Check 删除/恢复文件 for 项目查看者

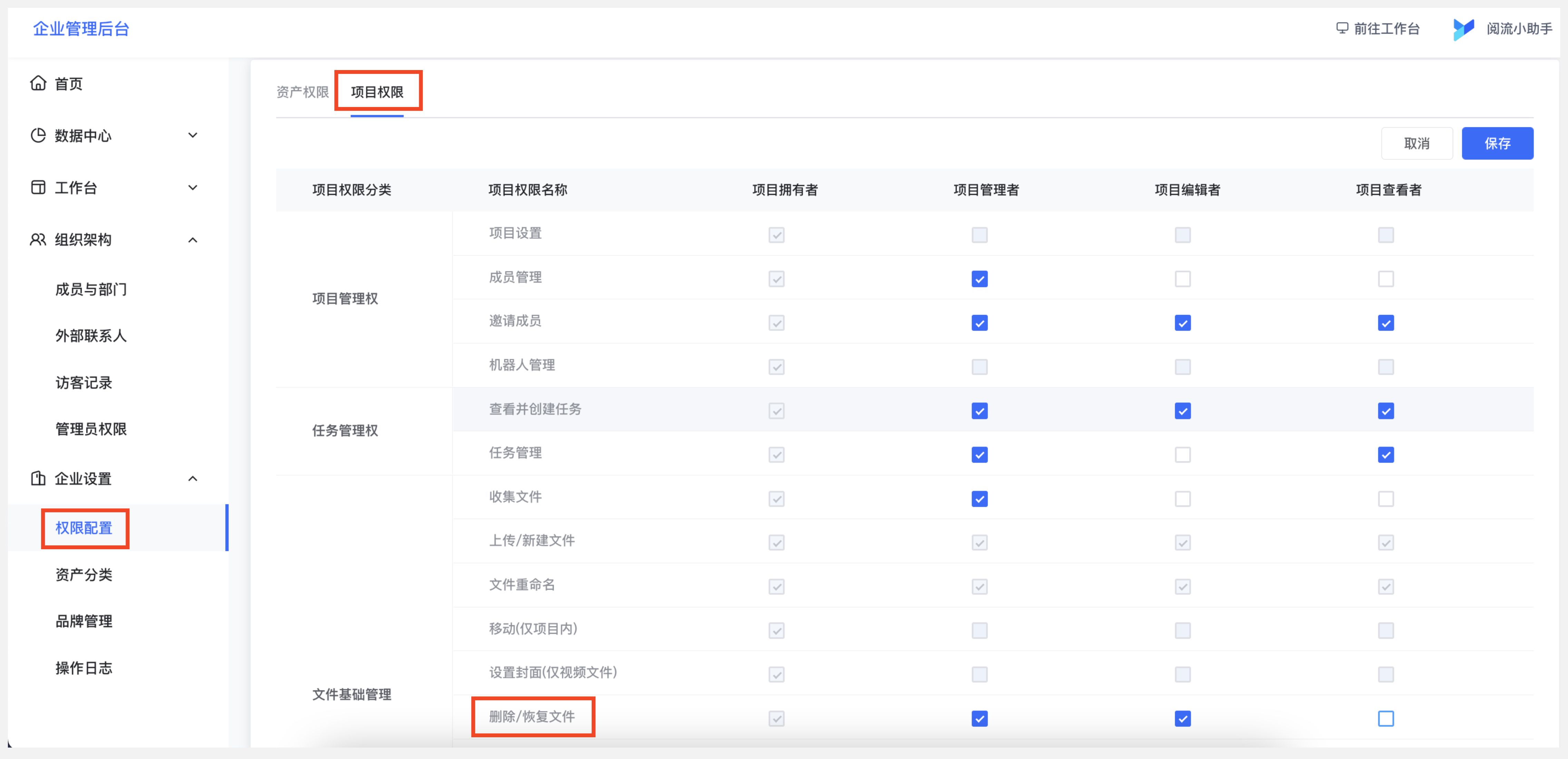[1385, 719]
